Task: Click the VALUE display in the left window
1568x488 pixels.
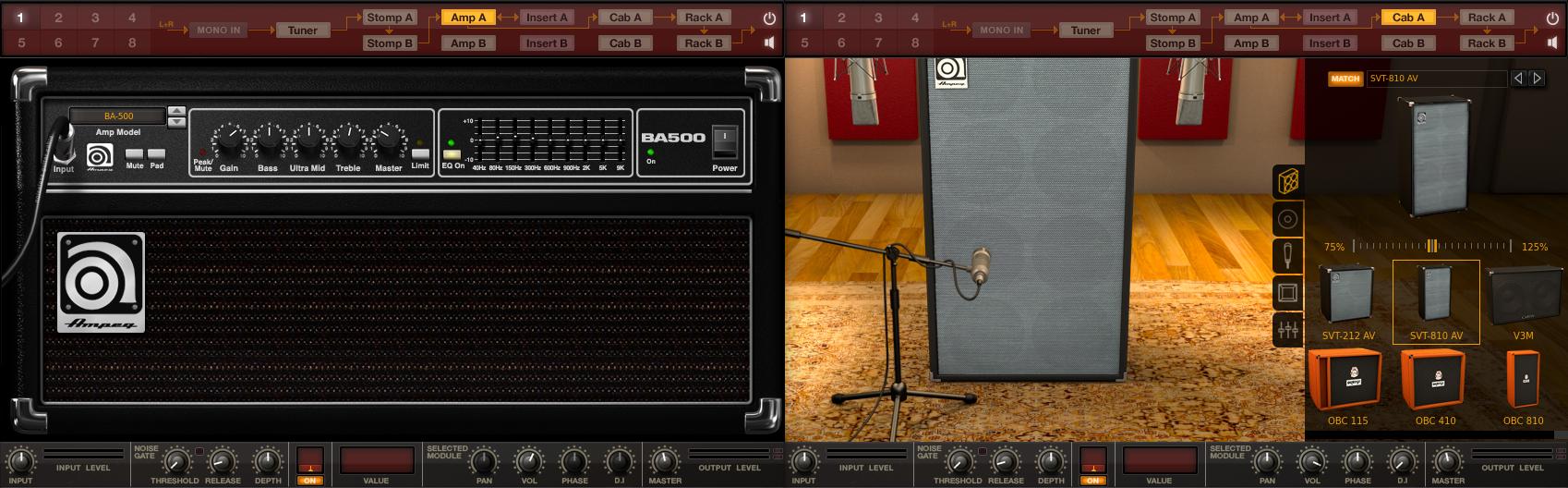Action: [376, 459]
